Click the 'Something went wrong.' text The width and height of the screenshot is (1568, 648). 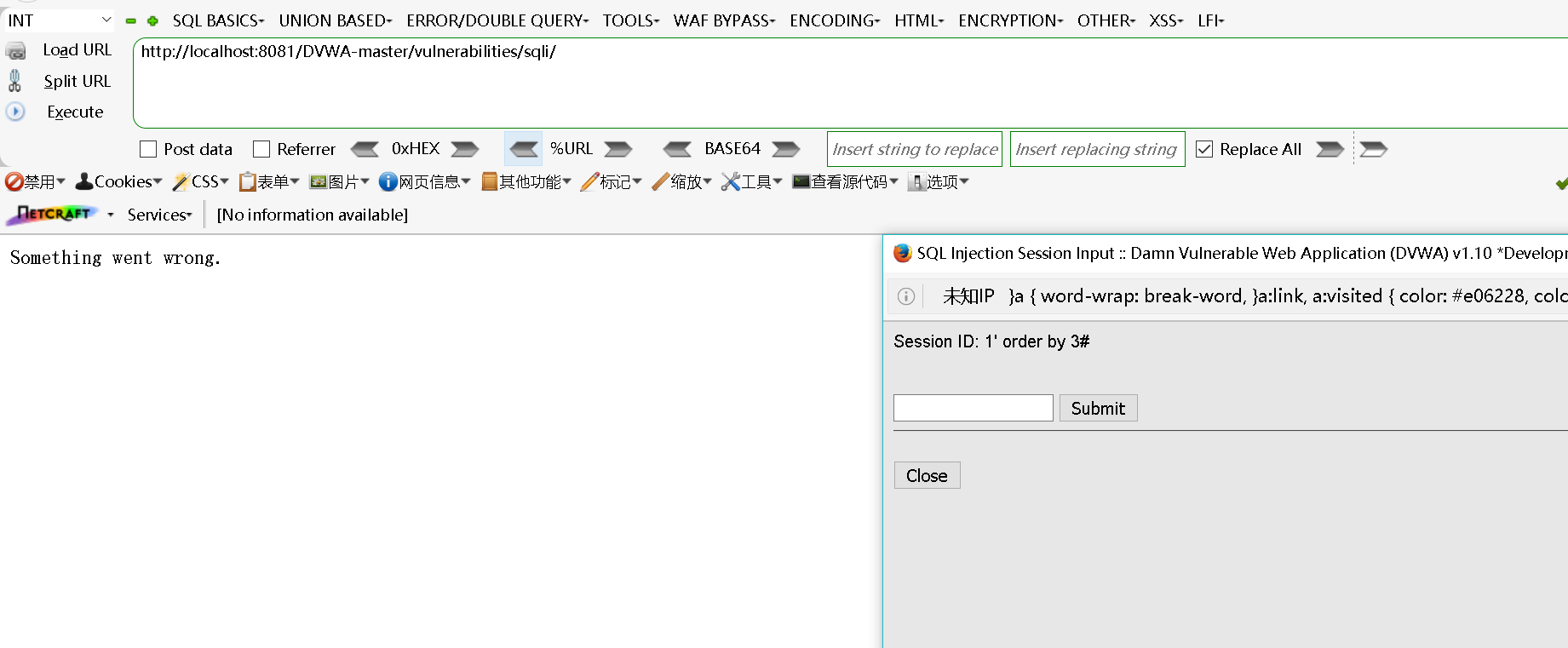point(115,258)
